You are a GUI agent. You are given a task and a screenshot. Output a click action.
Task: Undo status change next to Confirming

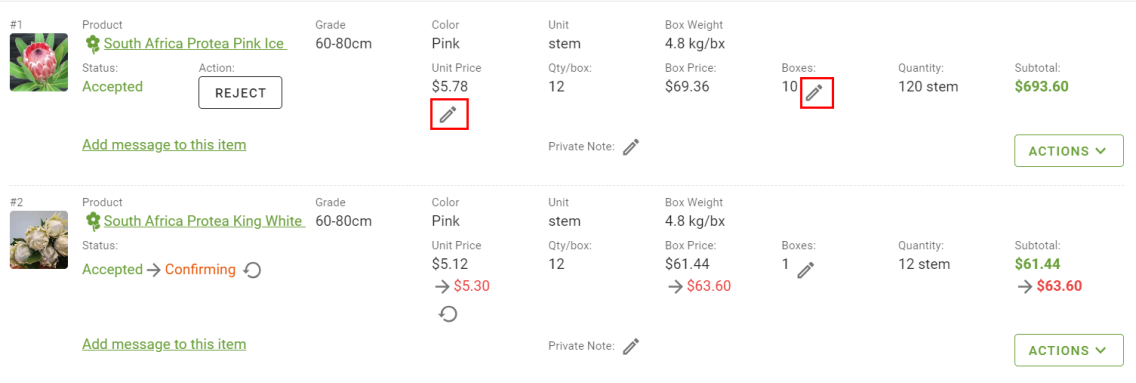(x=252, y=270)
